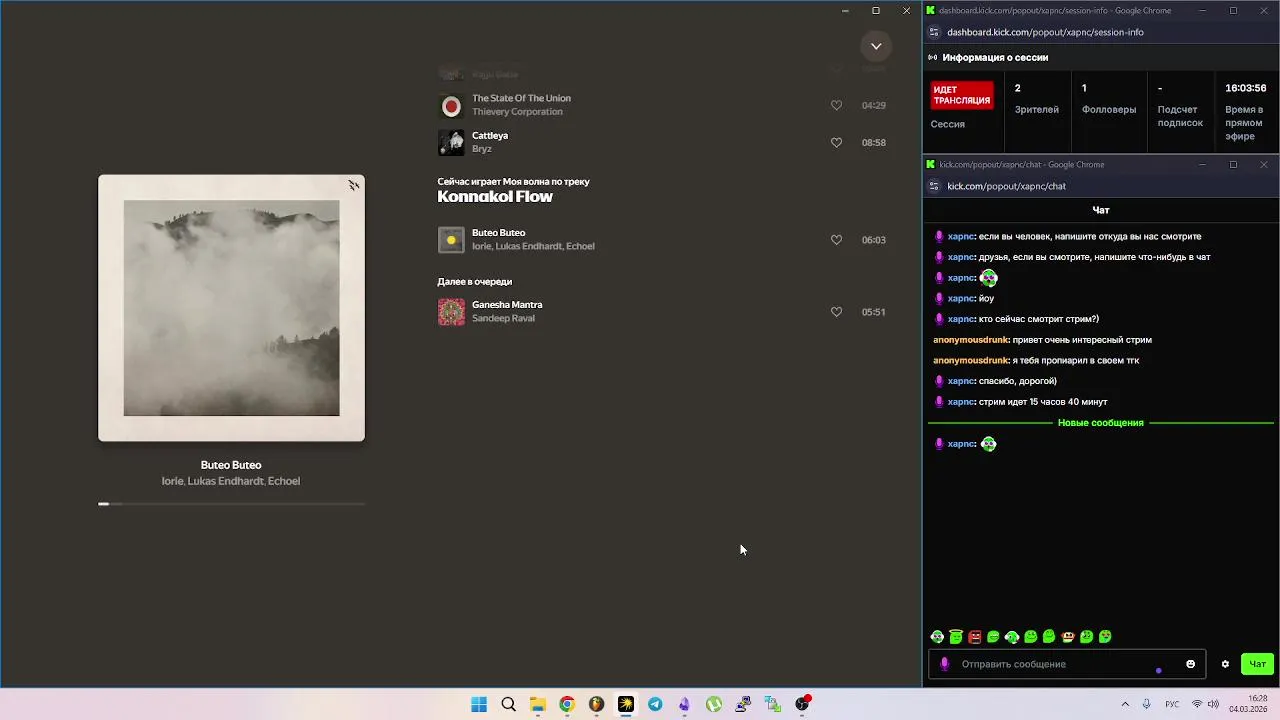Click the green Чат send button
This screenshot has width=1280, height=720.
coord(1257,664)
